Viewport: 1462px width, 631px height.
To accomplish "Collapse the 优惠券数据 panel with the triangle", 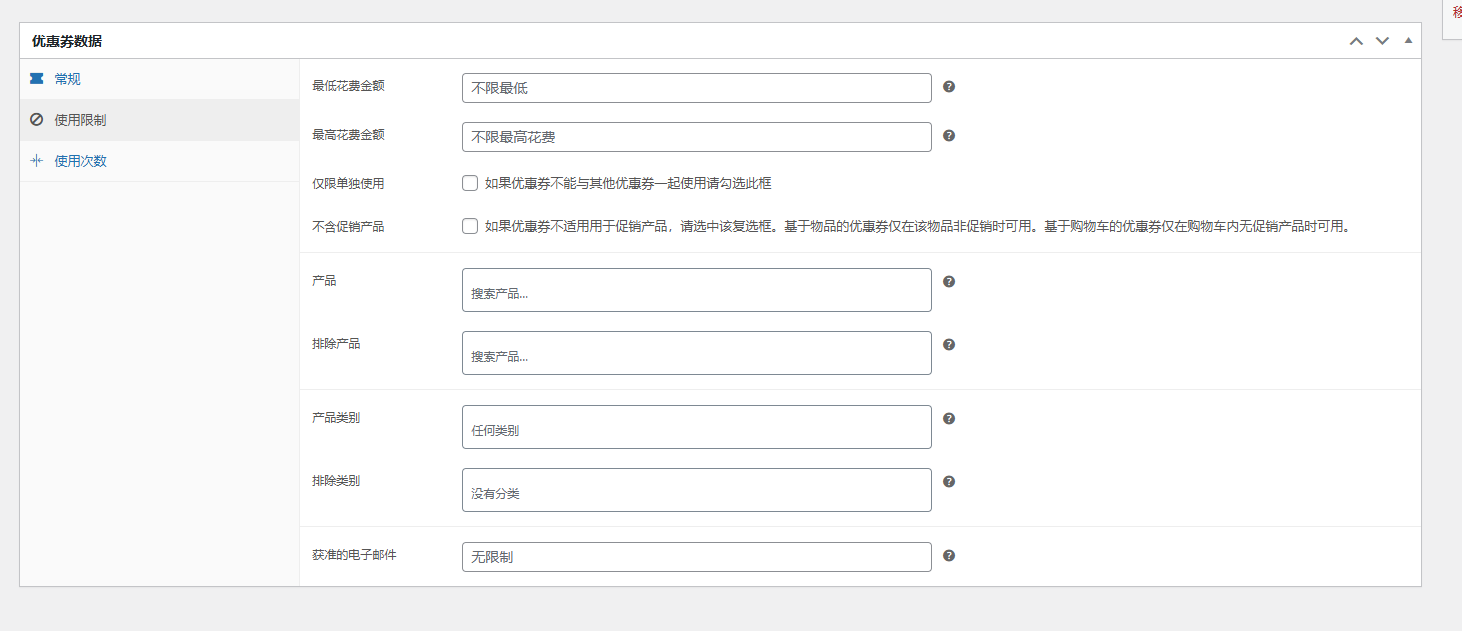I will click(x=1408, y=41).
